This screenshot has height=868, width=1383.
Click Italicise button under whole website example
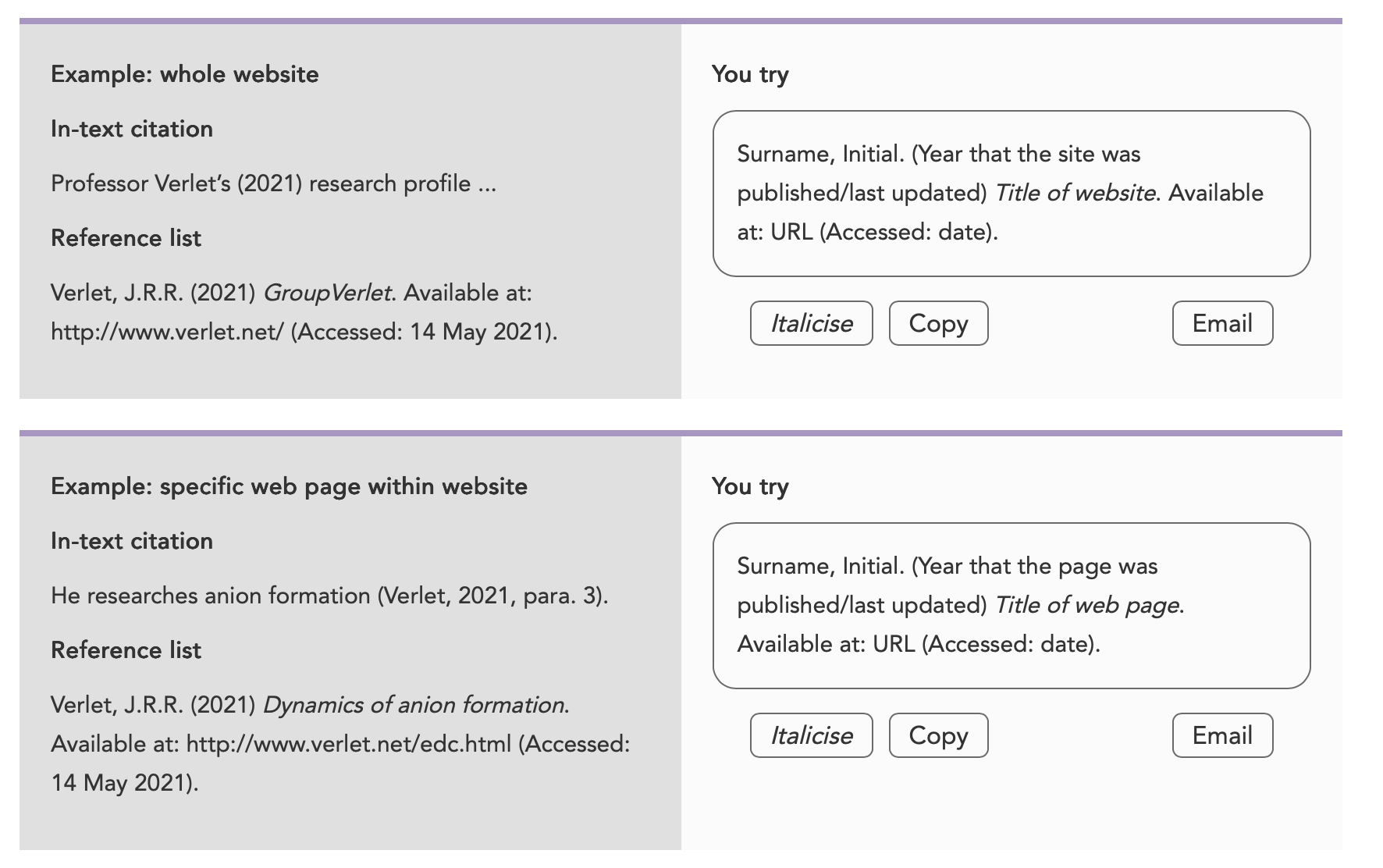pos(811,323)
